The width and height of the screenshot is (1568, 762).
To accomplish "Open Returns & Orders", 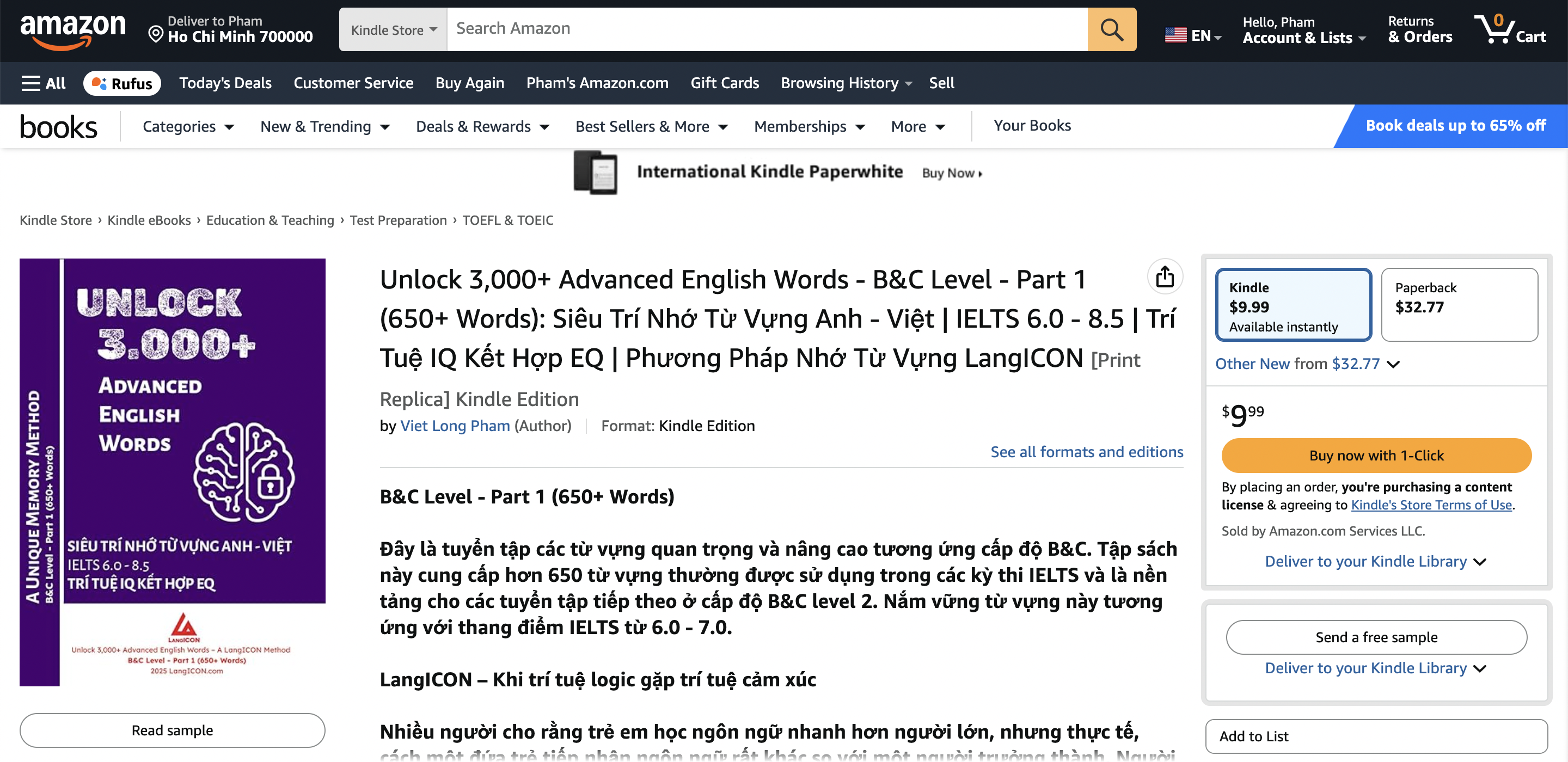I will pyautogui.click(x=1419, y=29).
